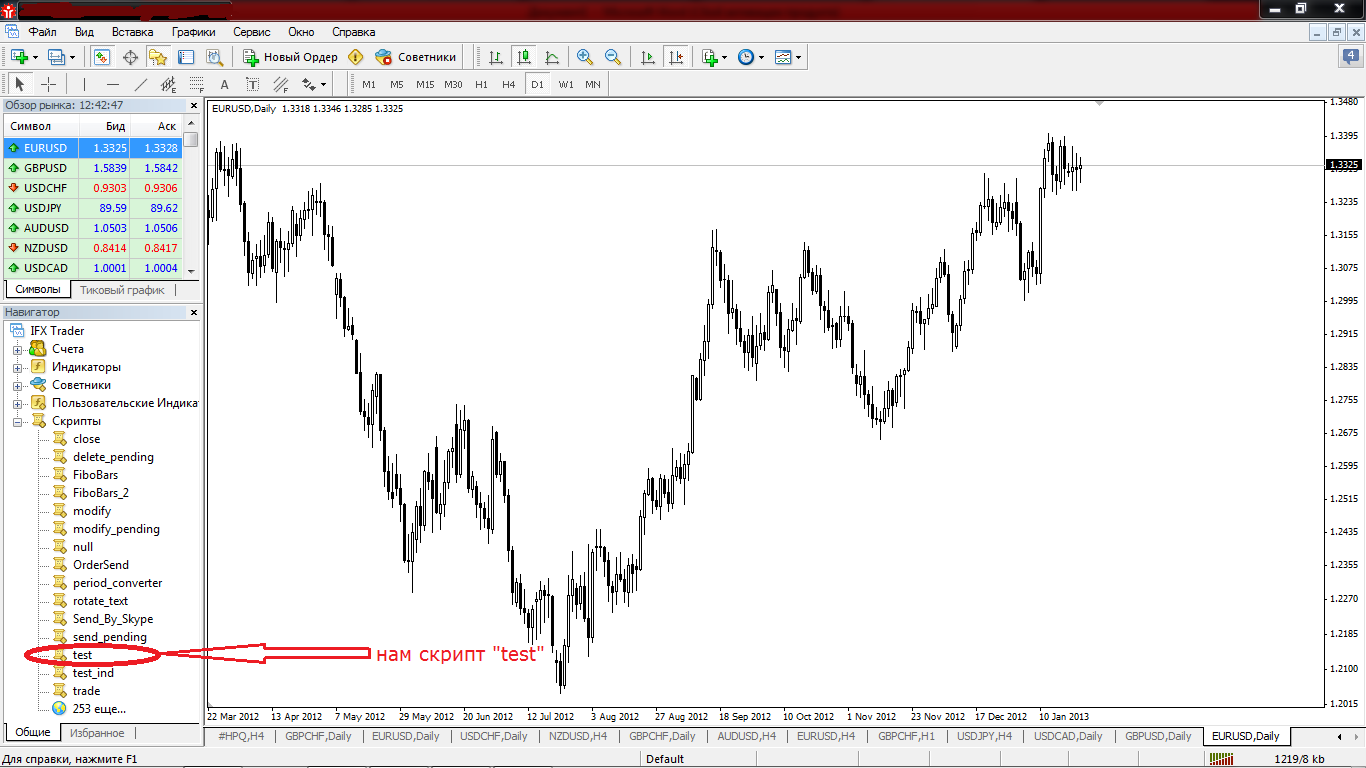Open the Графики menu
Image resolution: width=1366 pixels, height=768 pixels.
pyautogui.click(x=193, y=32)
